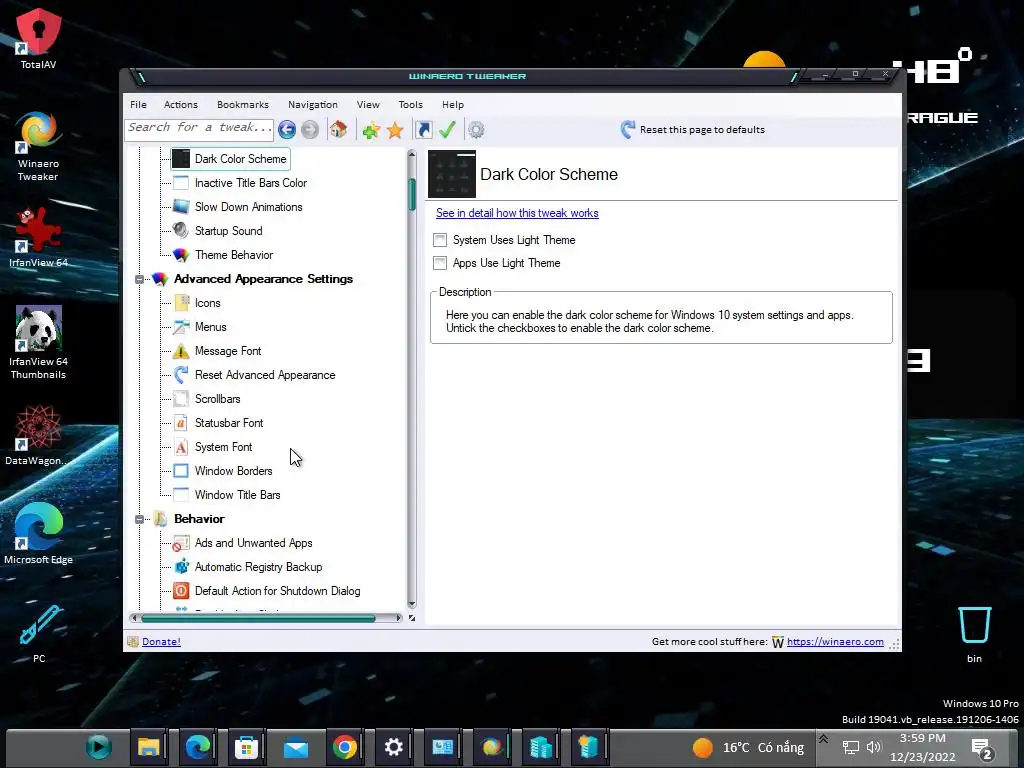Select the Window Title Bars tree item
The height and width of the screenshot is (768, 1024).
pyautogui.click(x=237, y=495)
